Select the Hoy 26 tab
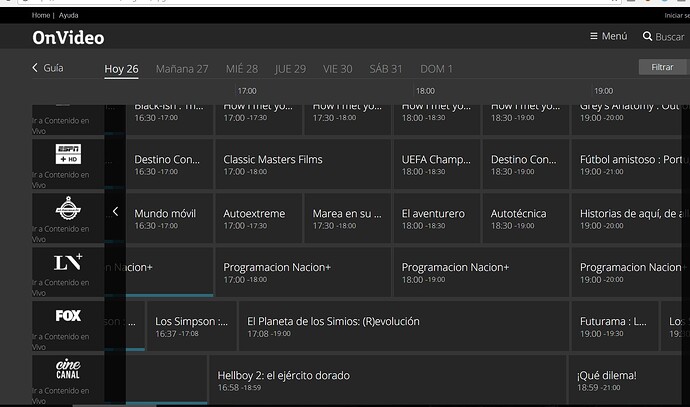The height and width of the screenshot is (407, 690). (121, 69)
